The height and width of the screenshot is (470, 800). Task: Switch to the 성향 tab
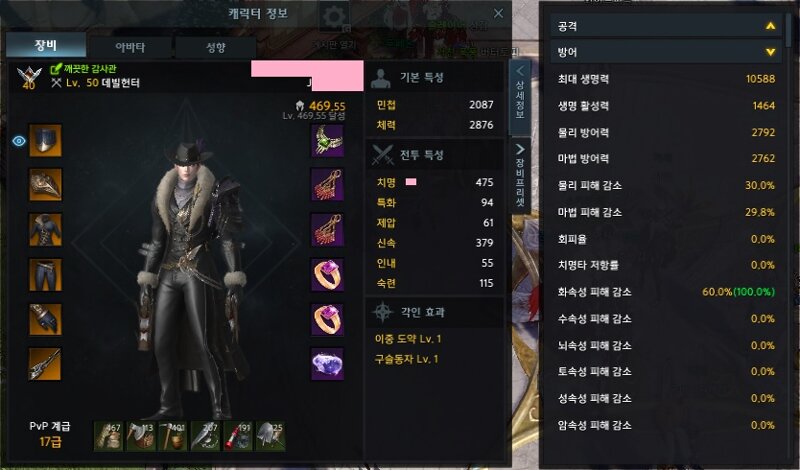(215, 47)
